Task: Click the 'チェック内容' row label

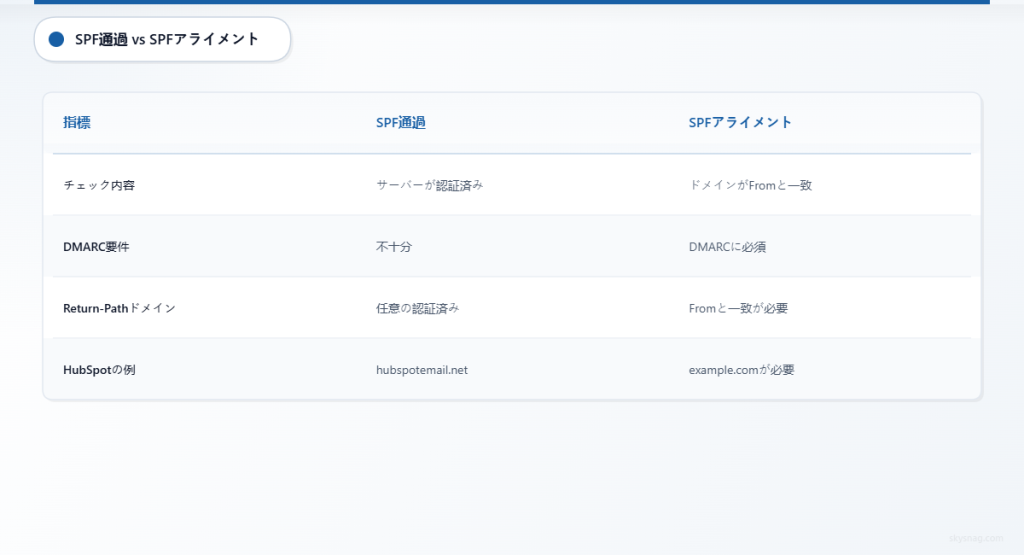Action: (99, 185)
